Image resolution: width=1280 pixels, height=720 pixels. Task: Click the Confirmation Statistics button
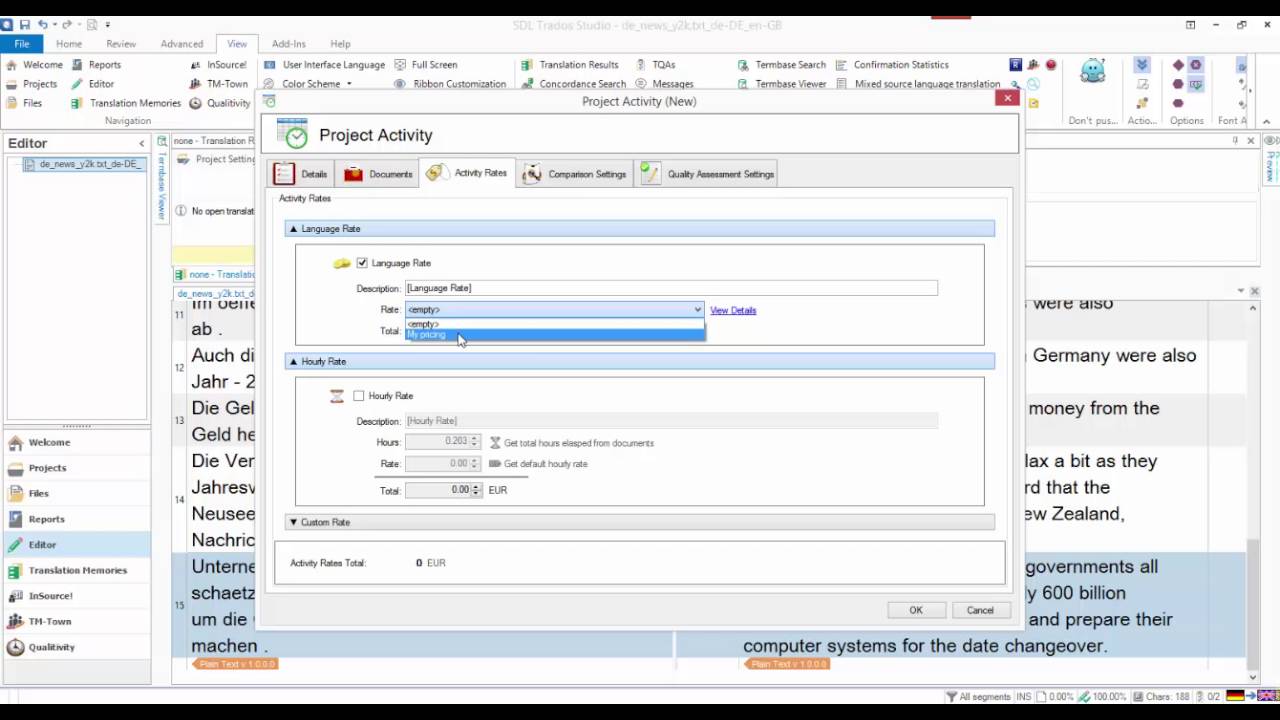892,65
